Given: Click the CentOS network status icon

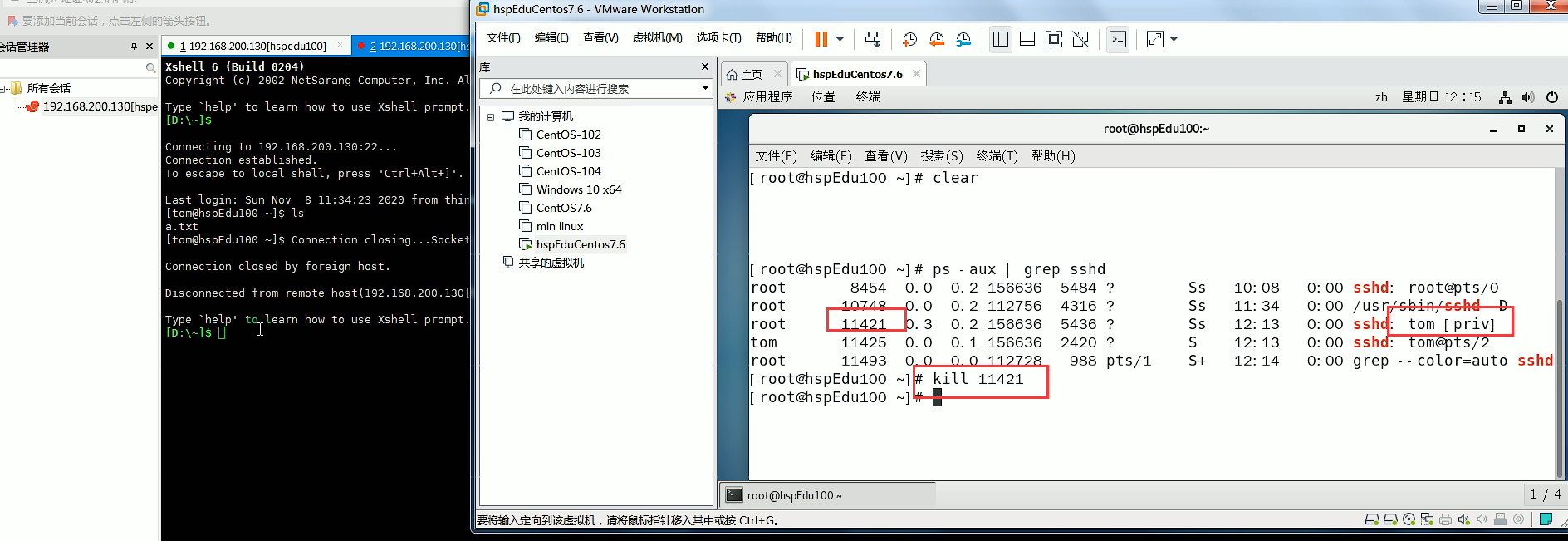Looking at the screenshot, I should click(1505, 97).
